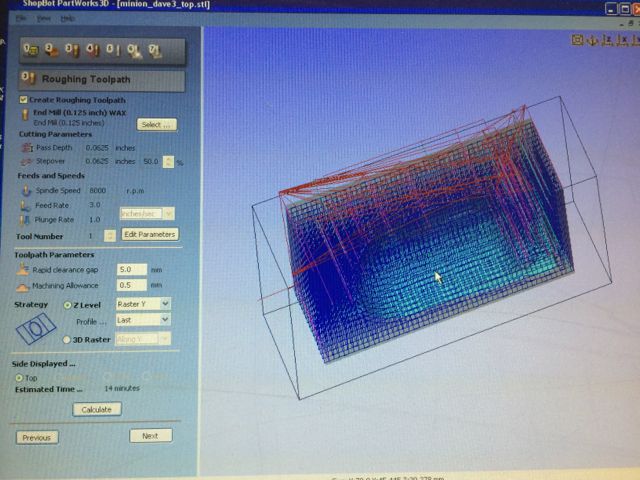This screenshot has width=640, height=480.
Task: Click the Spindle Speed value 8000
Action: pos(98,191)
